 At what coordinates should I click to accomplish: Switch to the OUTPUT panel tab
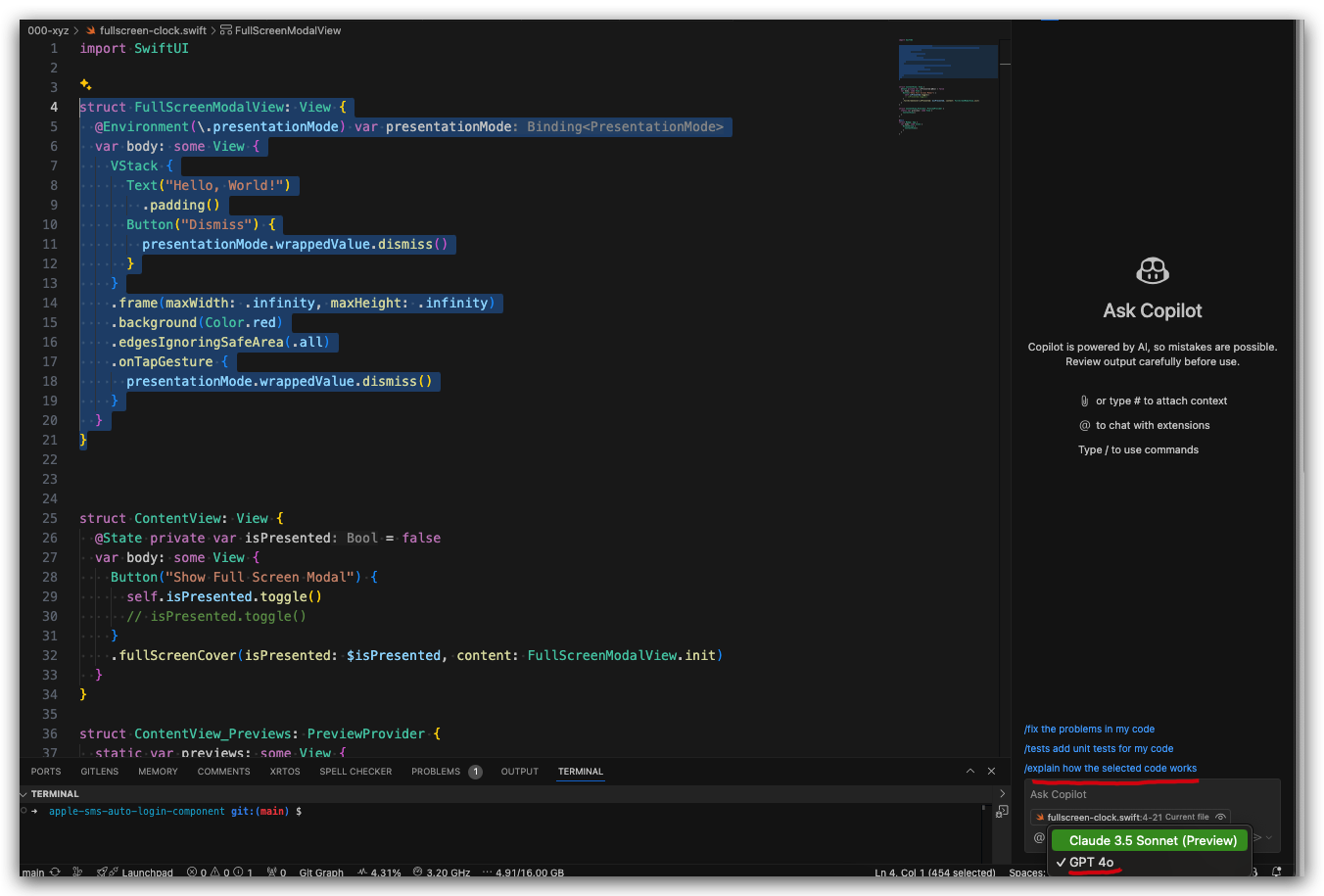(520, 772)
